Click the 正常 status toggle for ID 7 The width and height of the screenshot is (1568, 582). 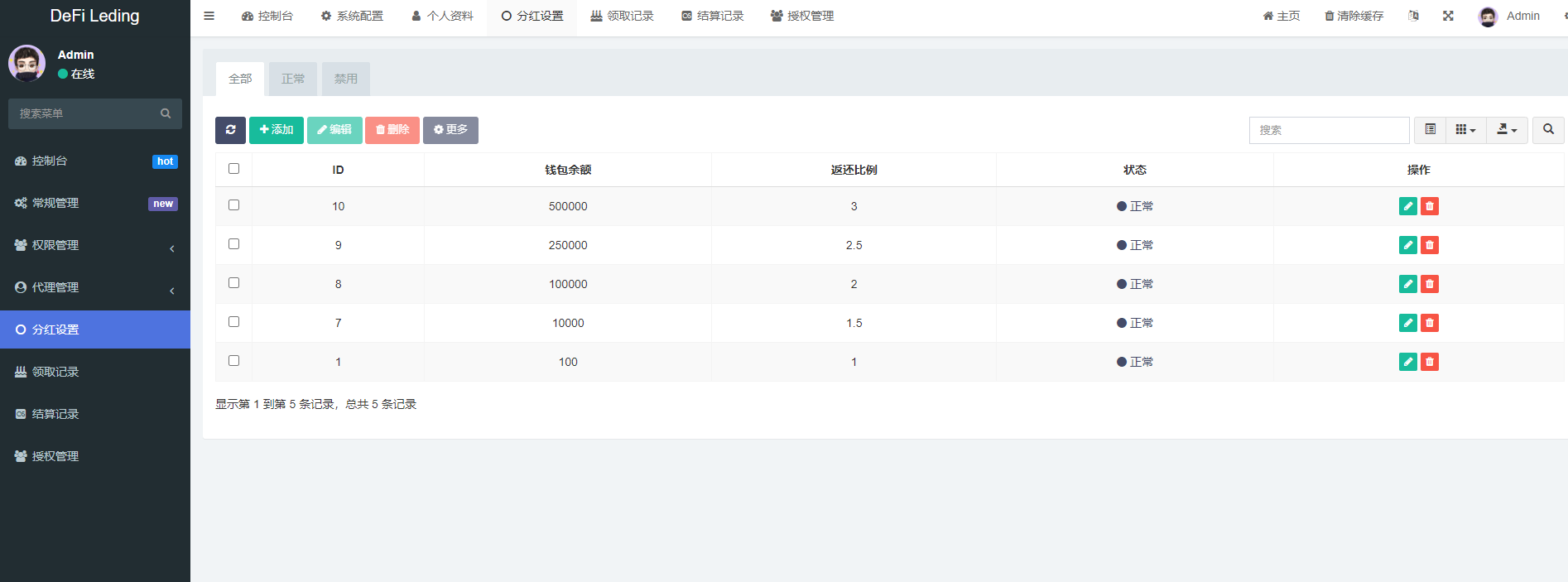pyautogui.click(x=1134, y=323)
